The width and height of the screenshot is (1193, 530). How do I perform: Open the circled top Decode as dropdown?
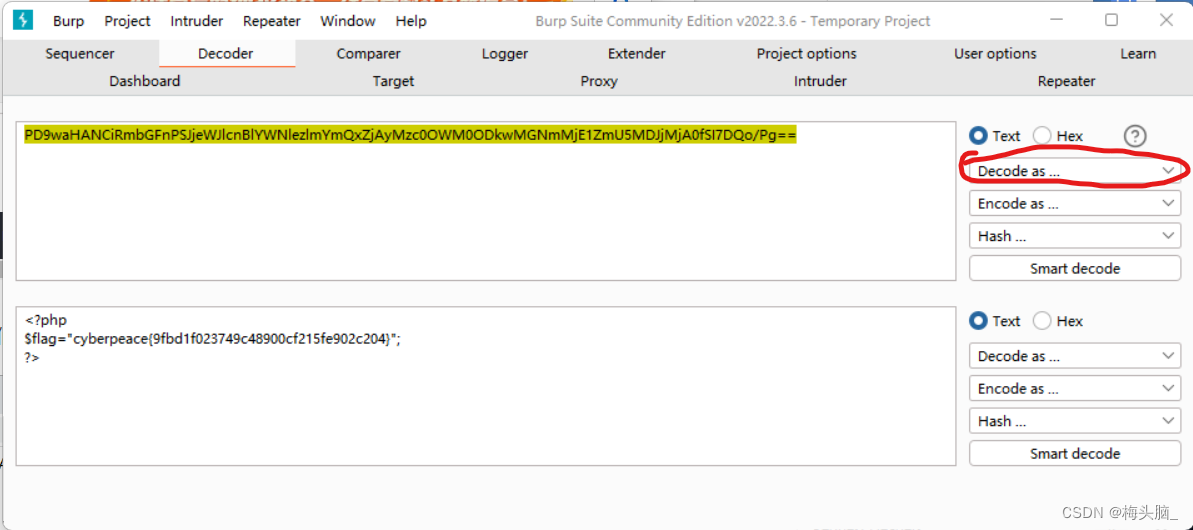[1075, 171]
